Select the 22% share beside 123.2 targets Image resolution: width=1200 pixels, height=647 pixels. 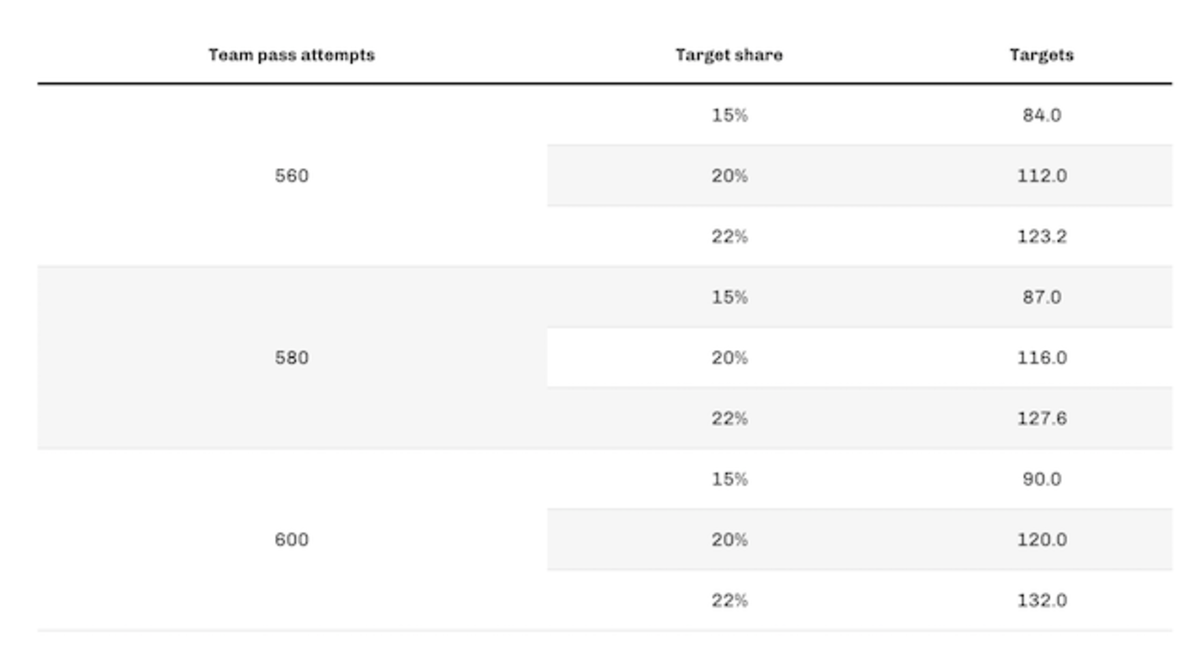pos(729,237)
